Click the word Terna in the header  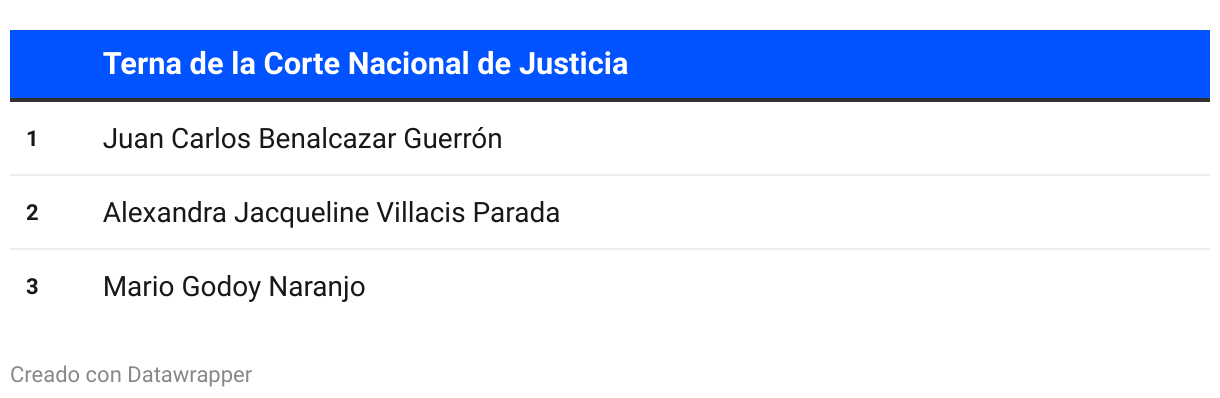point(138,64)
